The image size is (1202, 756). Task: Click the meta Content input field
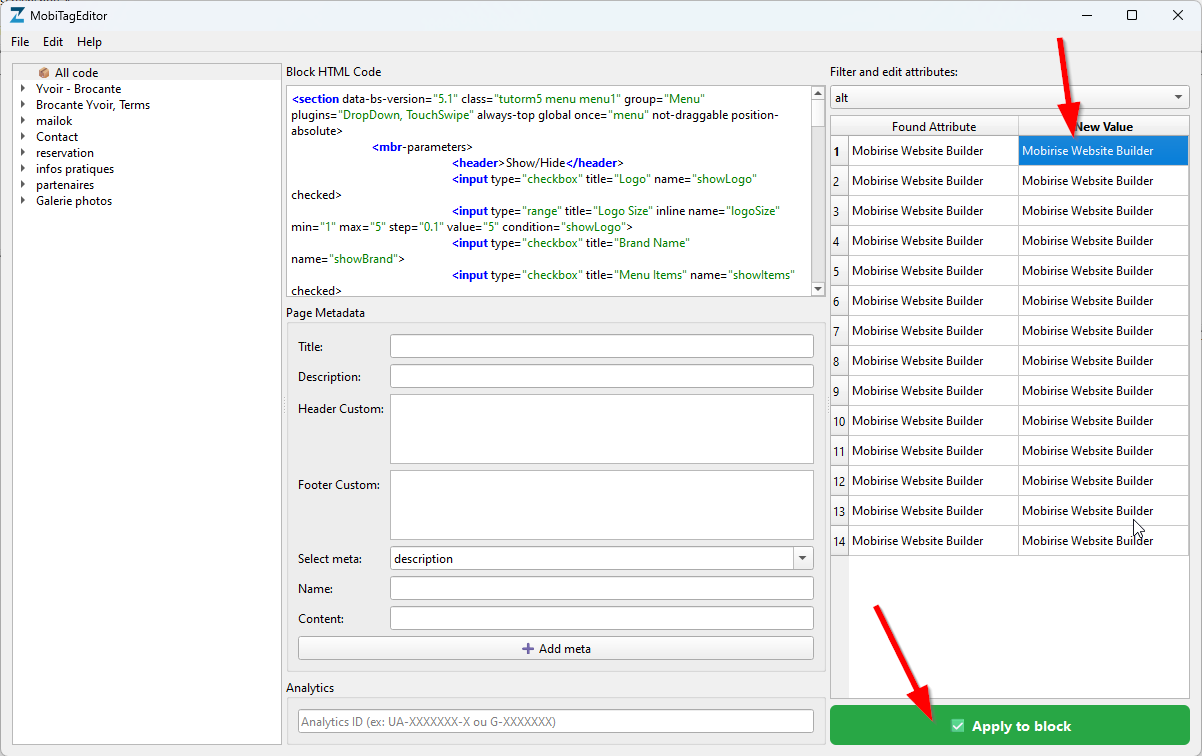[601, 619]
